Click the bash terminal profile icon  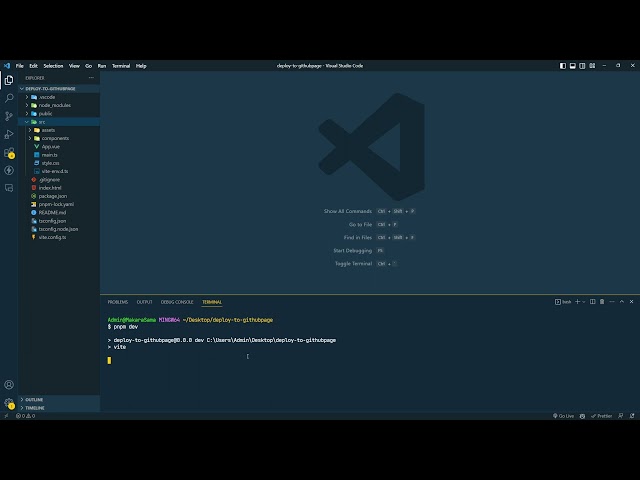558,302
